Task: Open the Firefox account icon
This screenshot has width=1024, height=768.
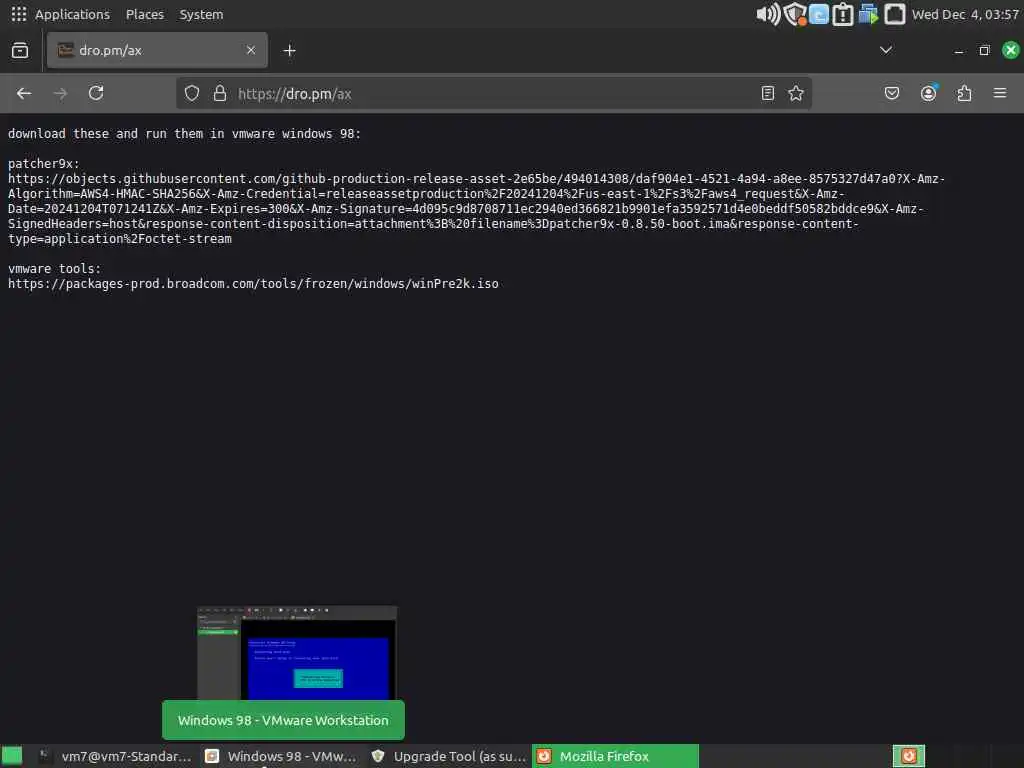Action: [929, 93]
